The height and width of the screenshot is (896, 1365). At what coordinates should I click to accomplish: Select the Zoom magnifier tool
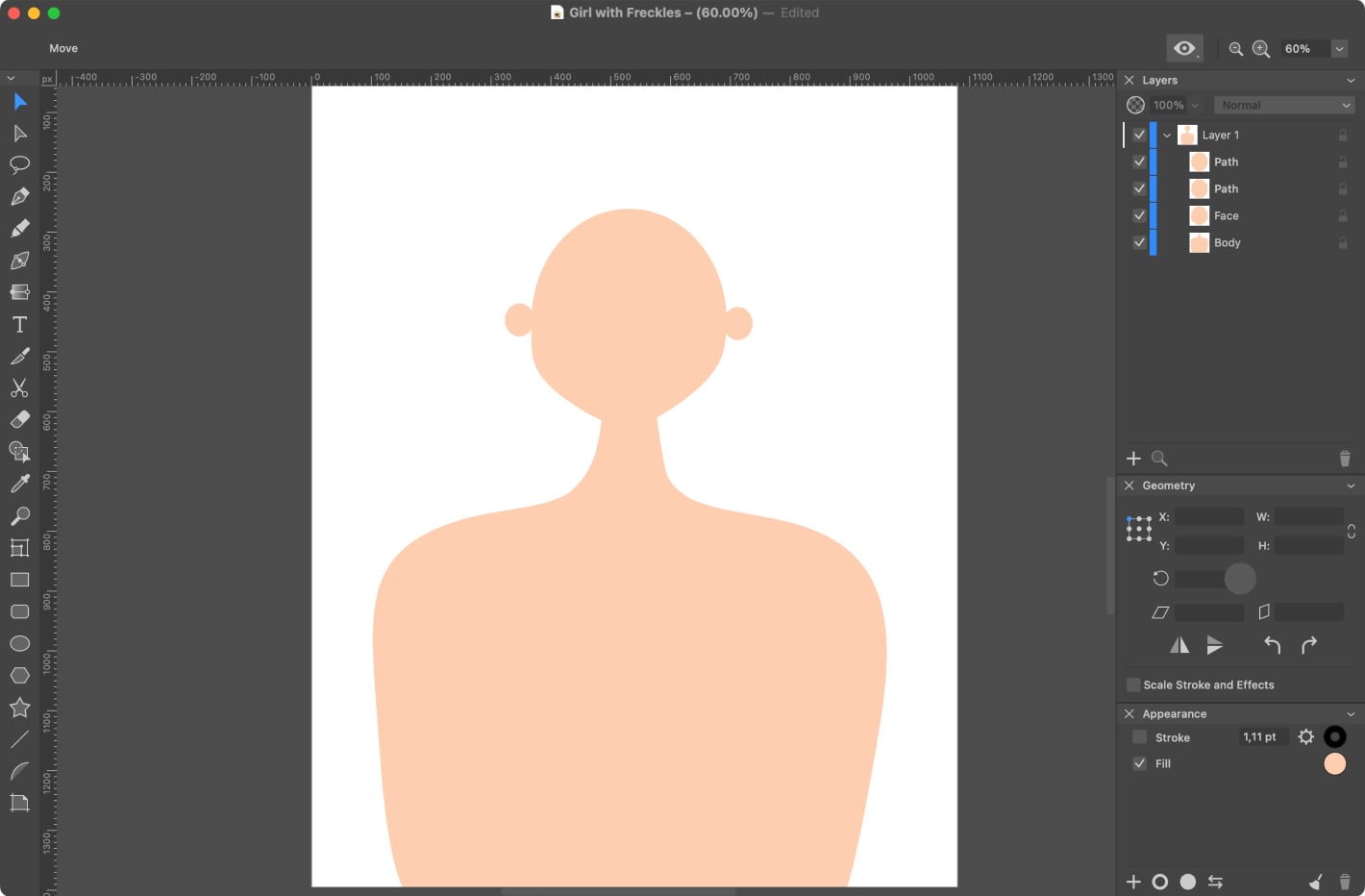tap(19, 515)
